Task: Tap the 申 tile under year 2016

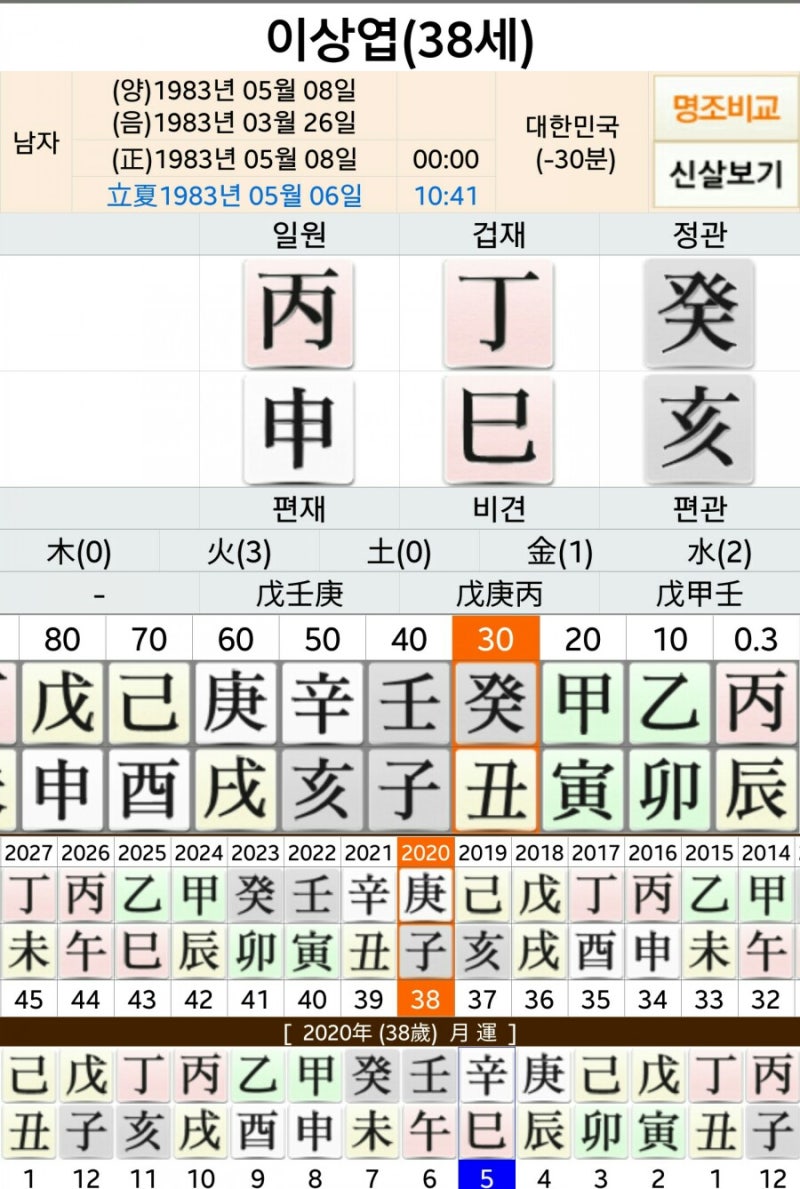Action: tap(652, 951)
